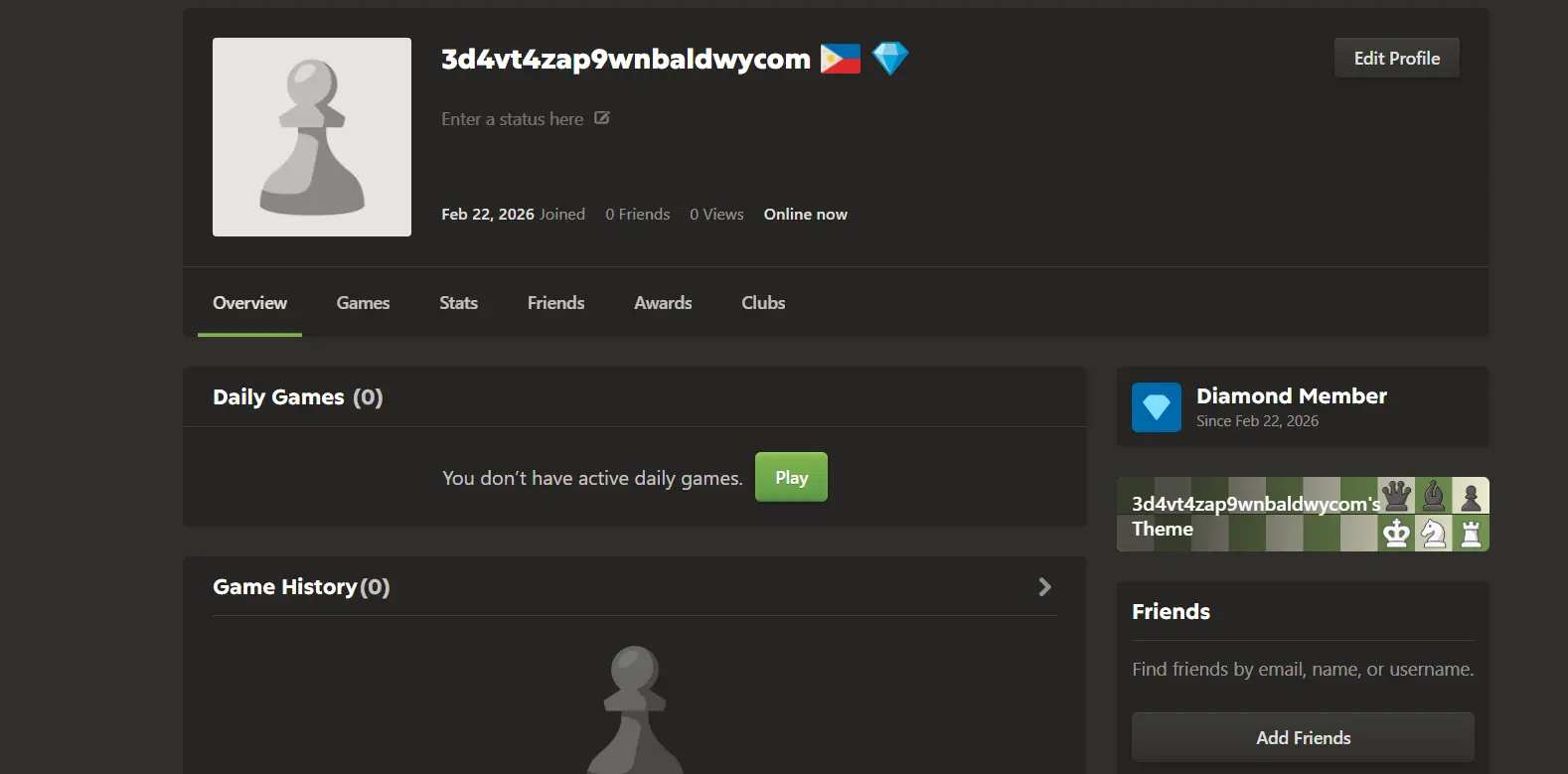Click the Friends sidebar heading
The height and width of the screenshot is (774, 1568).
click(x=1171, y=612)
